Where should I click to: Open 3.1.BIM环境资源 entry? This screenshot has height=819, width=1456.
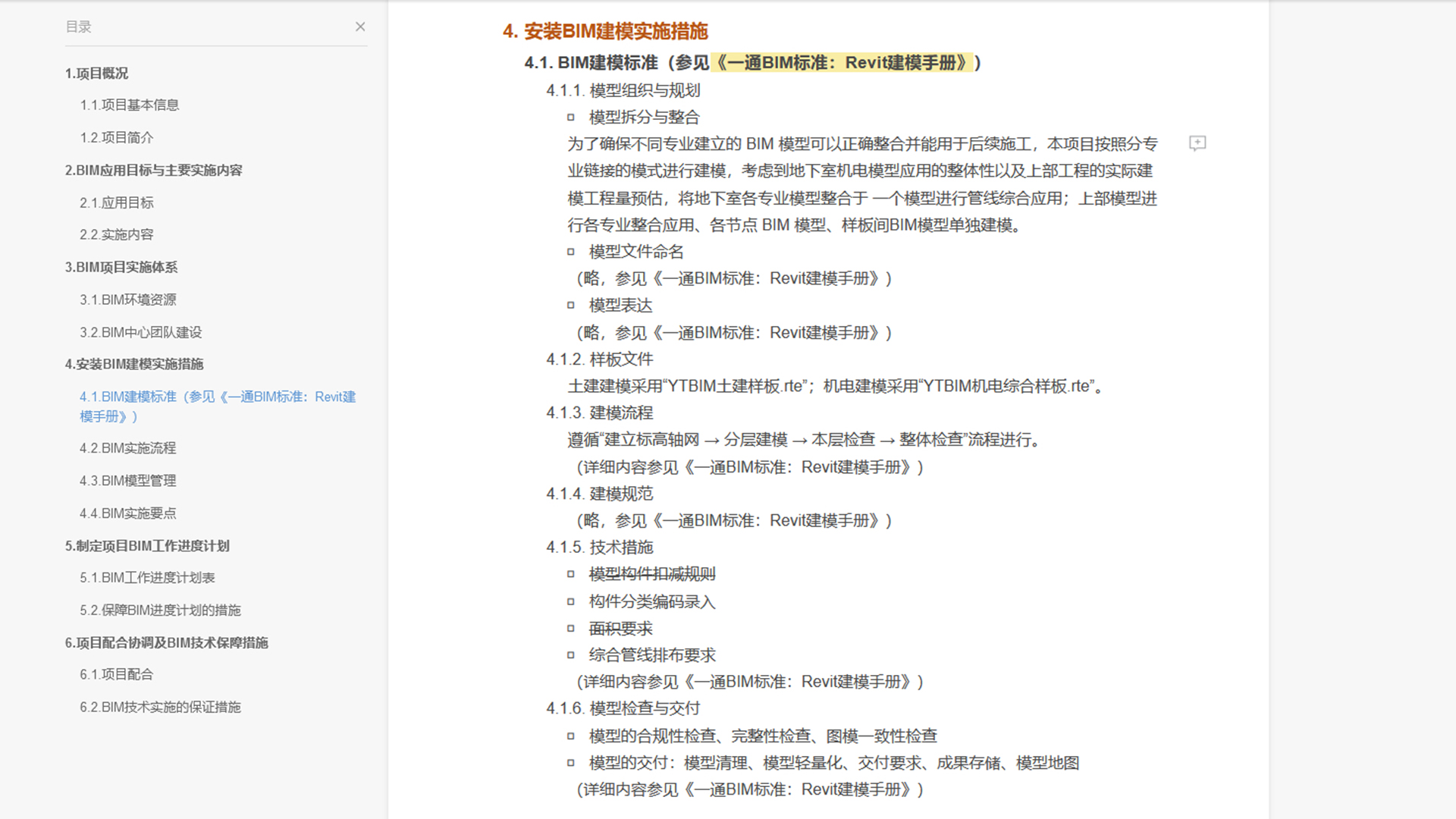pos(128,300)
